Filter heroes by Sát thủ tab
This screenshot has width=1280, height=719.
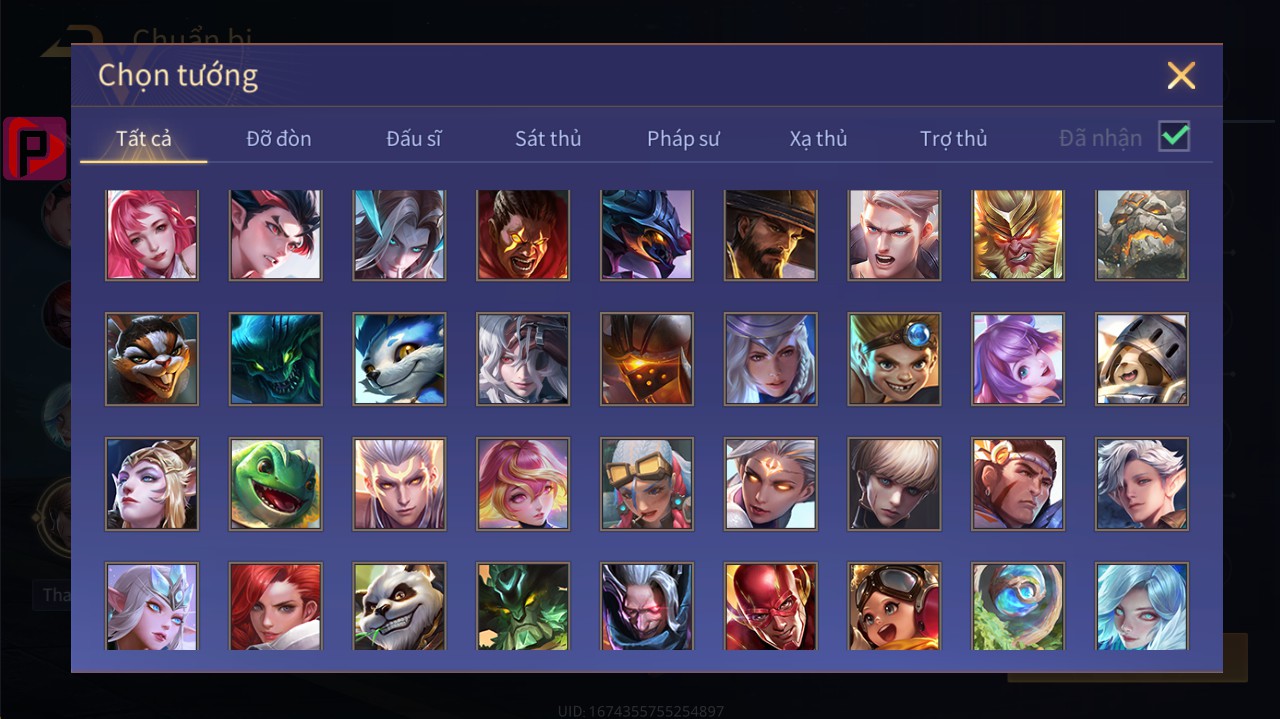[548, 139]
